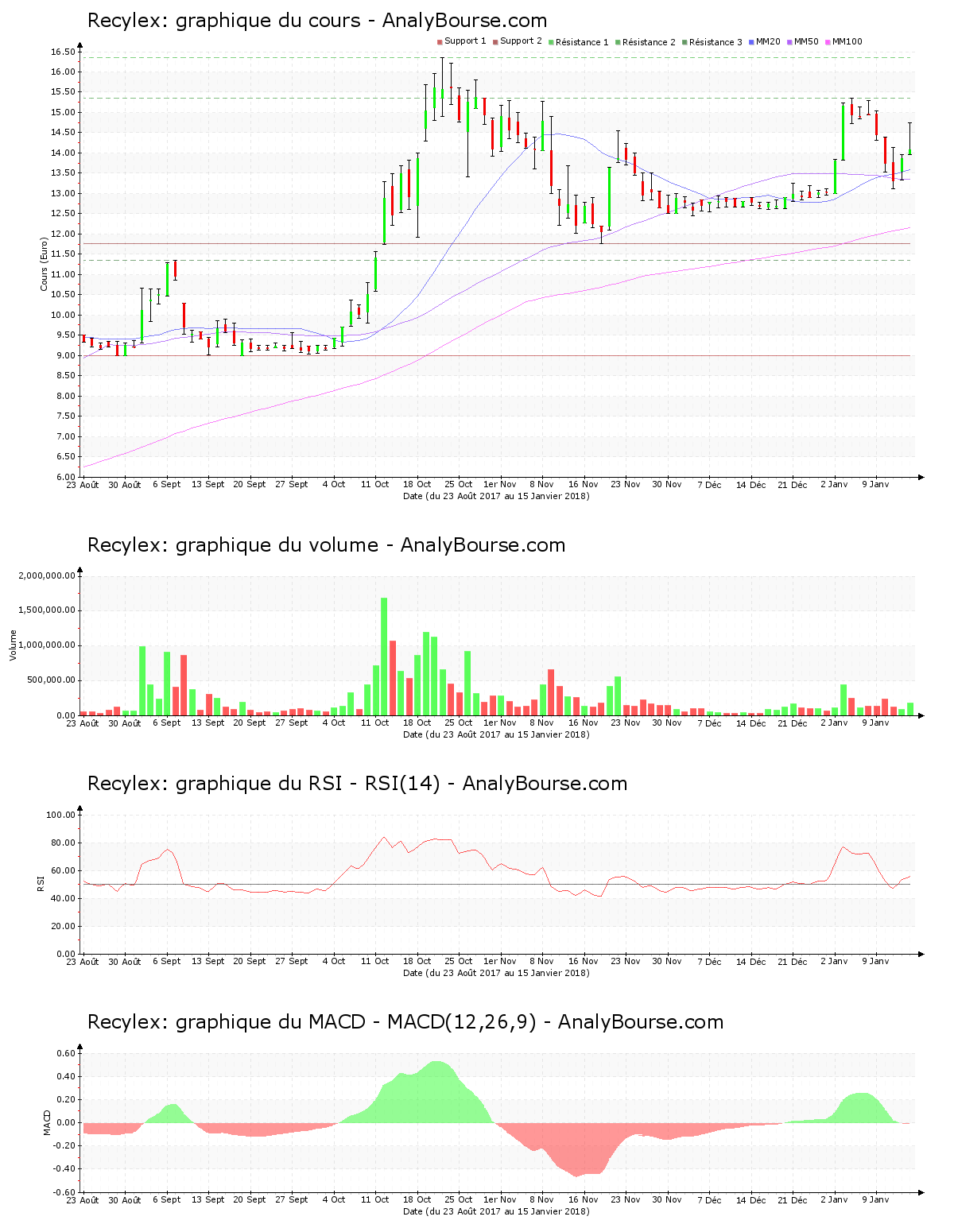Click the tallest green volume bar near 11 Oct
The width and height of the screenshot is (954, 1232).
click(x=384, y=657)
